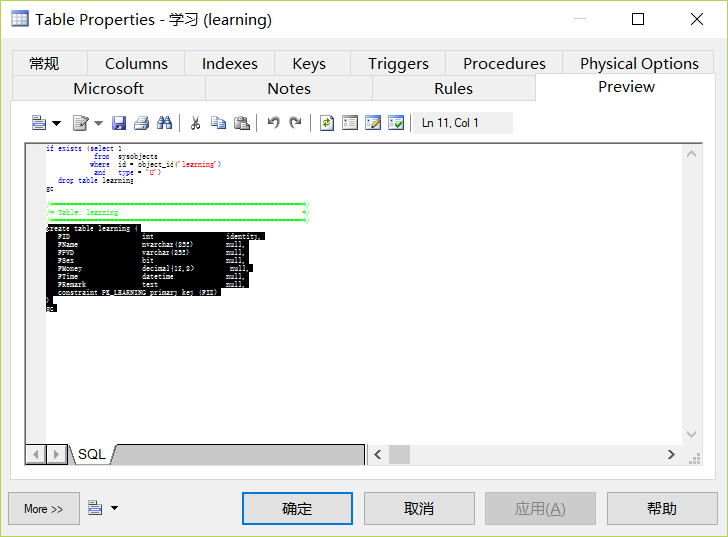
Task: Expand the editor menu dropdown arrow
Action: click(56, 123)
